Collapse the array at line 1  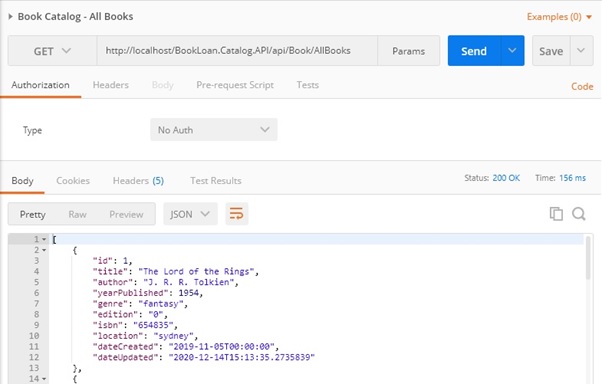pos(44,240)
